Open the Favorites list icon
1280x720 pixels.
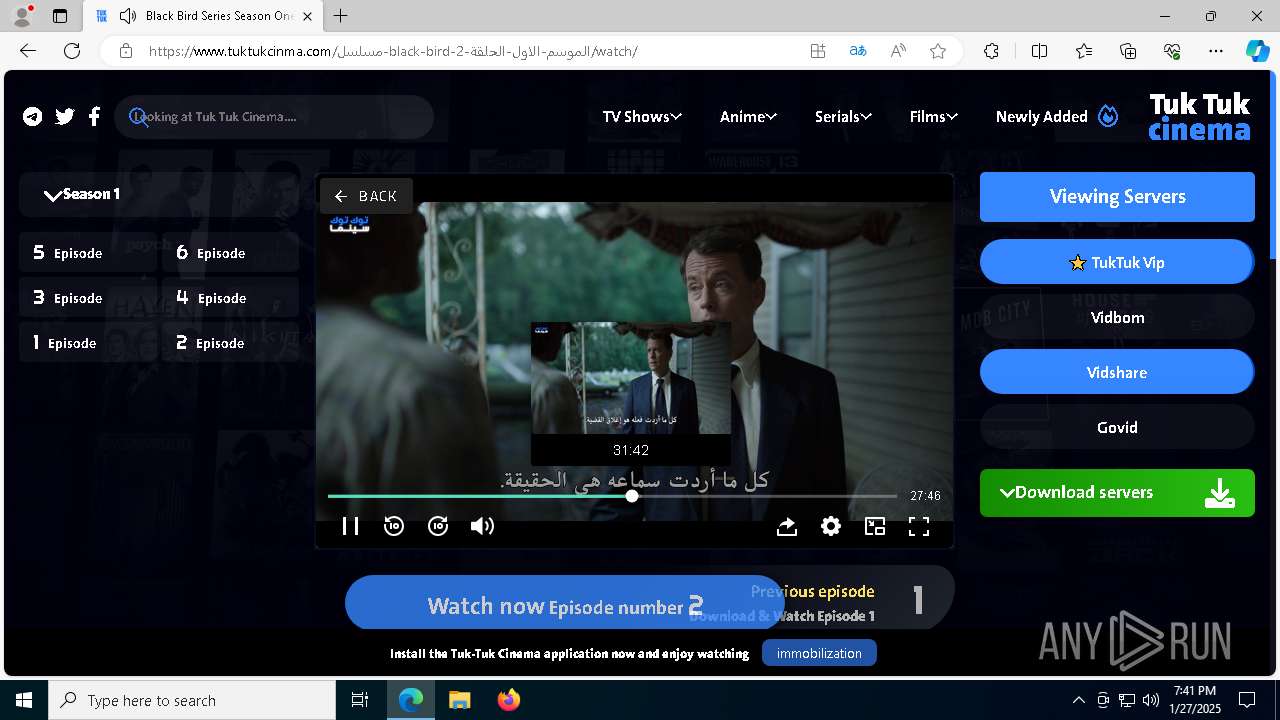pos(1084,51)
